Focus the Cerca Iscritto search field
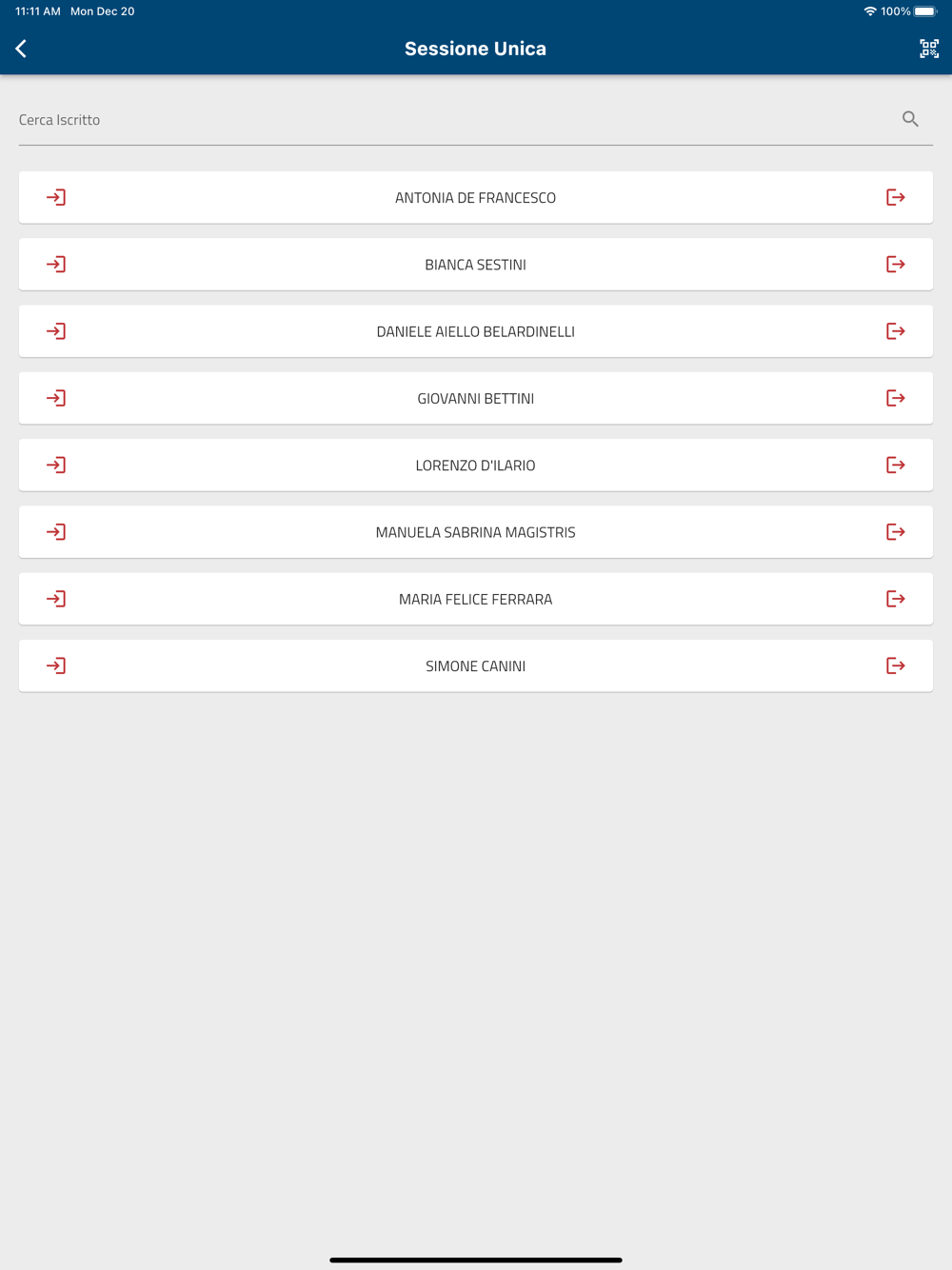Screen dimensions: 952x1270 pyautogui.click(x=457, y=120)
